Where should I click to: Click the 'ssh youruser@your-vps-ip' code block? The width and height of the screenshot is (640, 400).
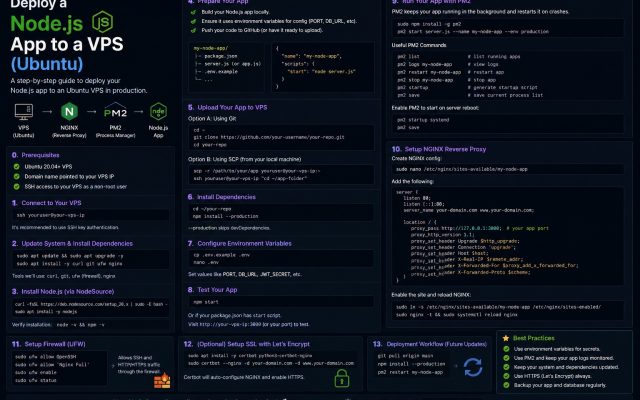click(90, 215)
